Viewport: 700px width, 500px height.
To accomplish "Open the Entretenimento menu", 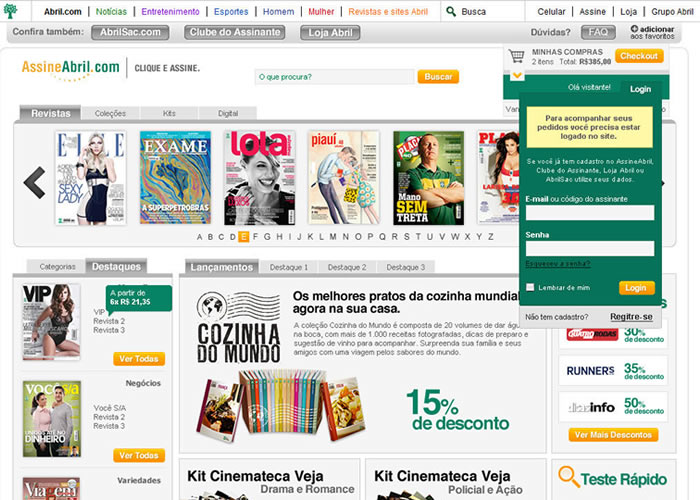I will pos(171,12).
